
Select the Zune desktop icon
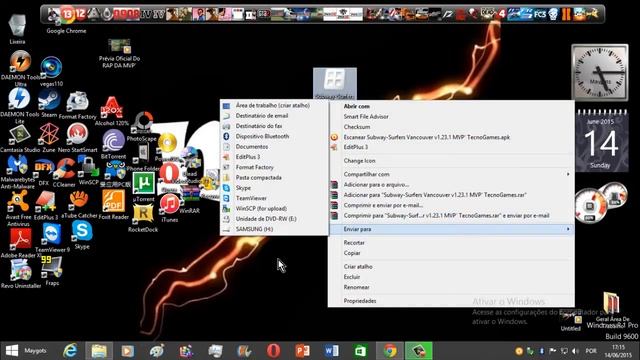tap(49, 138)
